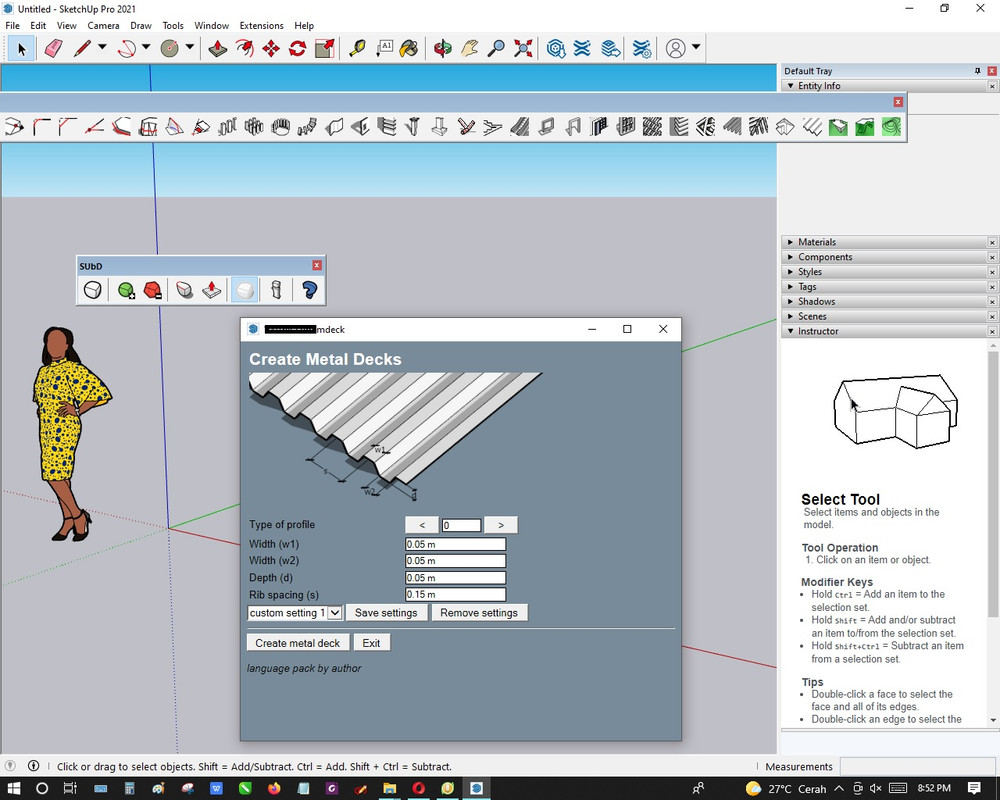
Task: Select the Move tool
Action: tap(271, 48)
